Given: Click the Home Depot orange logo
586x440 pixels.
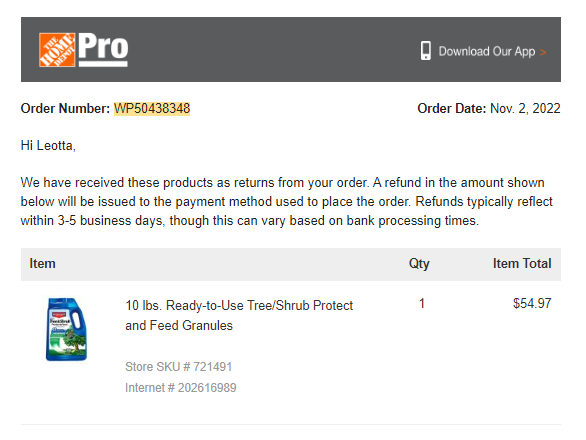Looking at the screenshot, I should pos(57,50).
